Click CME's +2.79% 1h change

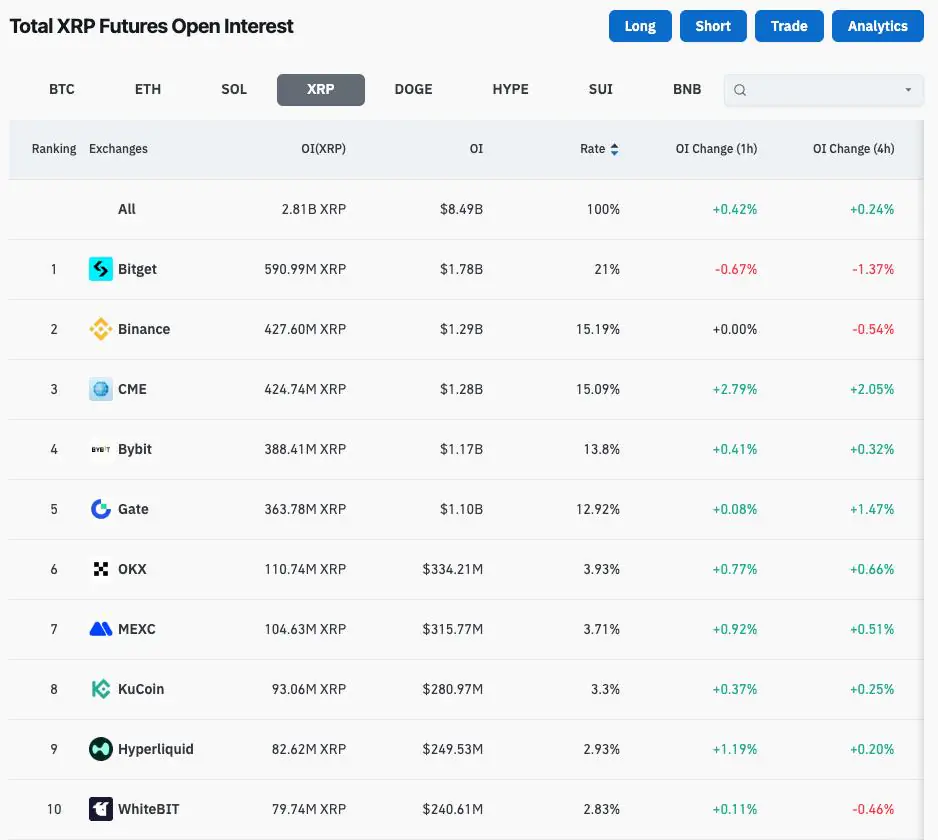735,389
